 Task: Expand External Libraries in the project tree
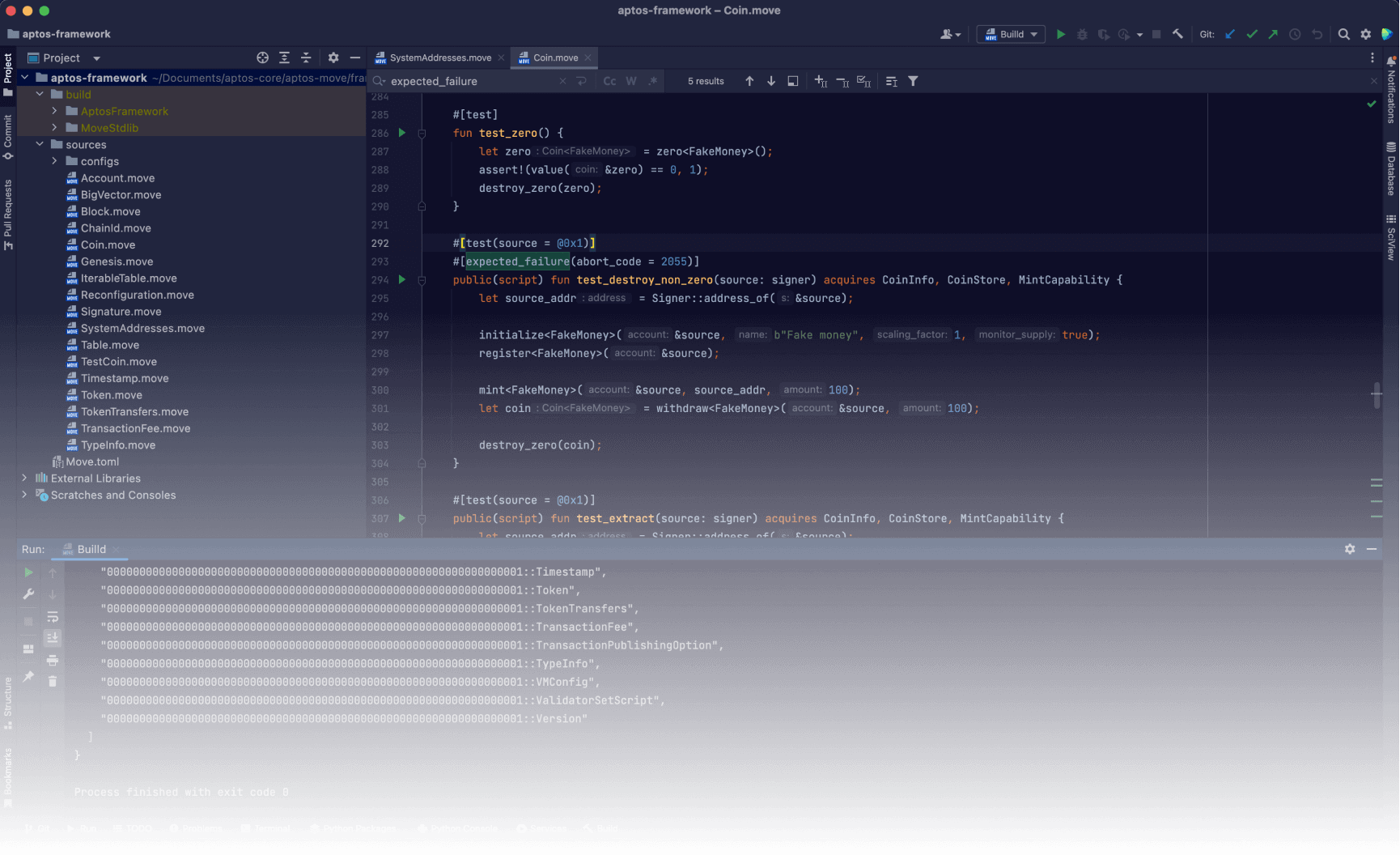click(x=24, y=478)
